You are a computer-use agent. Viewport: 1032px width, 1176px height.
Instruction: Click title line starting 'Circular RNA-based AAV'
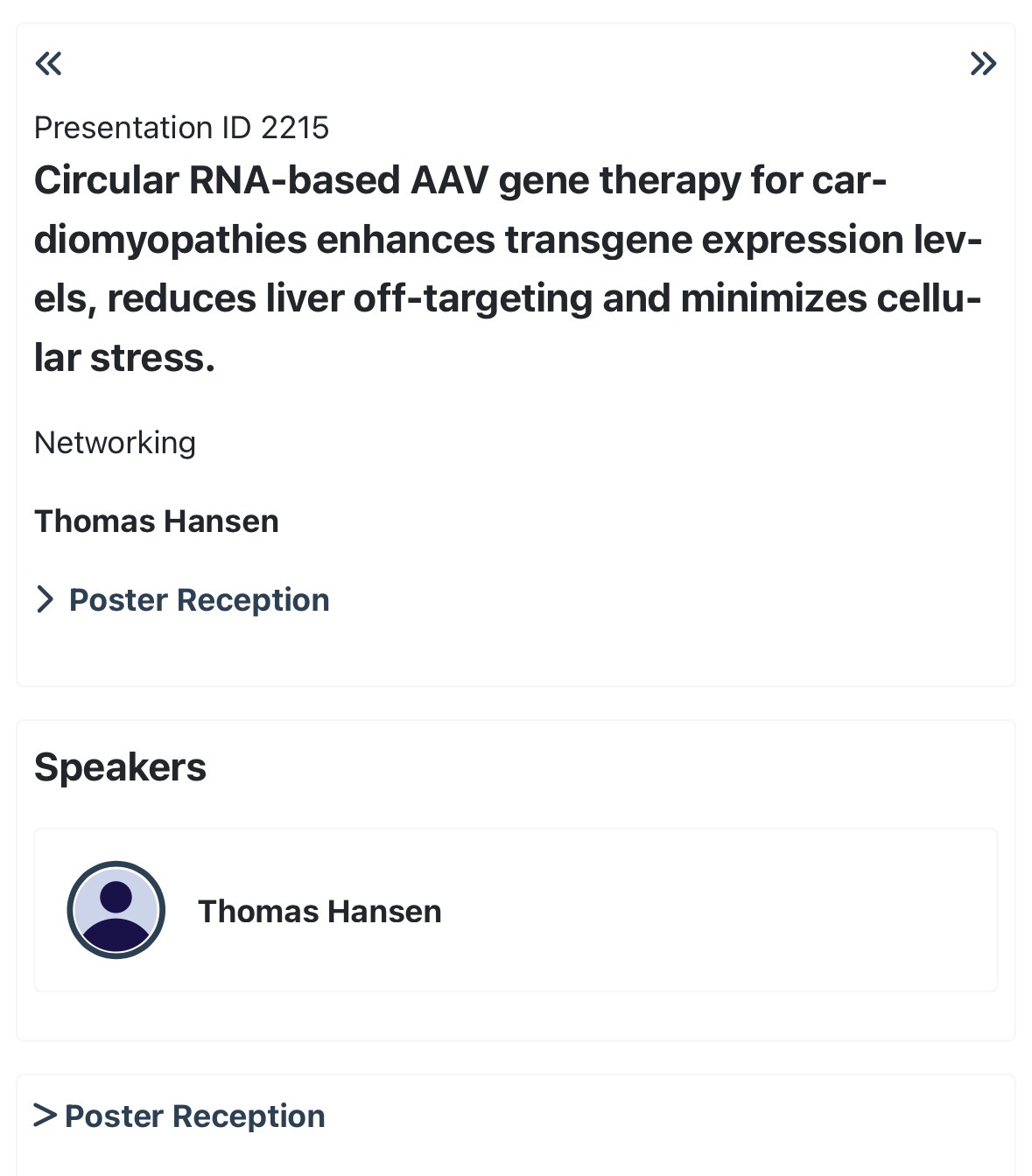click(460, 181)
